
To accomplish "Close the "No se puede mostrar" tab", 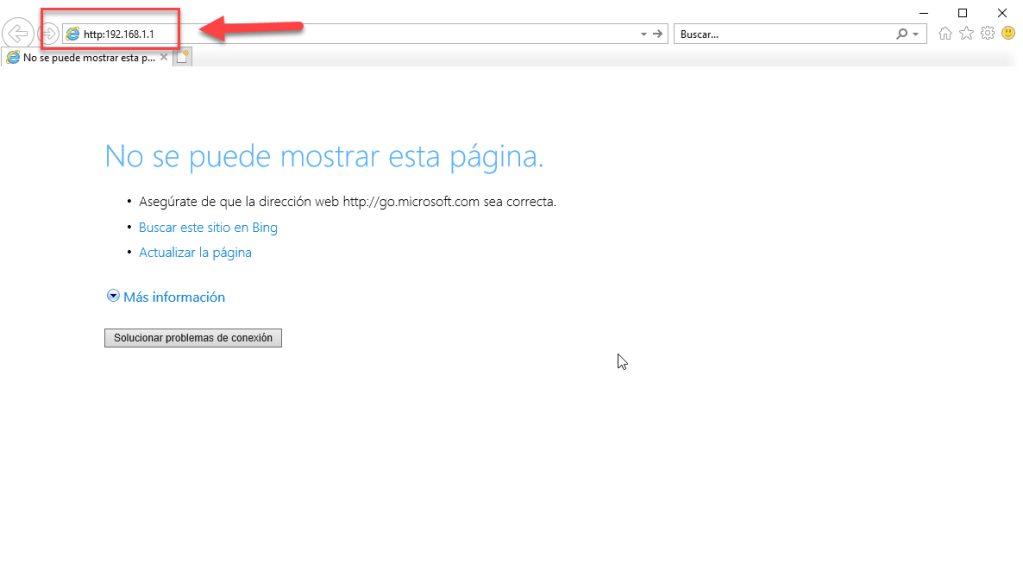I will click(164, 57).
